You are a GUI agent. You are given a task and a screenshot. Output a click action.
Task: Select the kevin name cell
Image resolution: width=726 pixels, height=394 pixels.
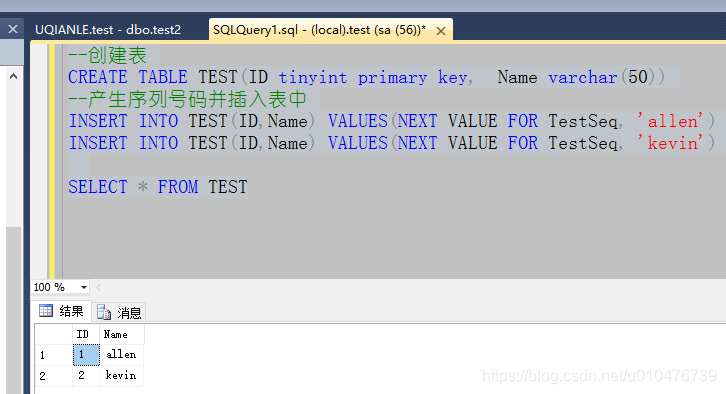pos(121,375)
